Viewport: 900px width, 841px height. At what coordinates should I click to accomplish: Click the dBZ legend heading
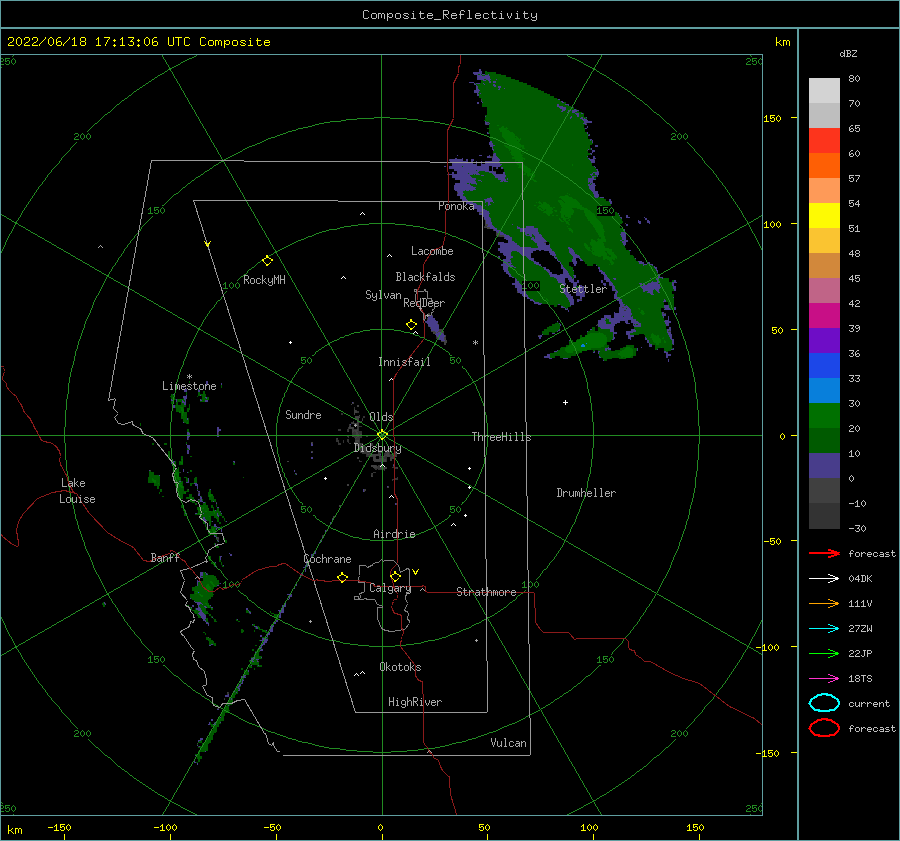[x=848, y=53]
